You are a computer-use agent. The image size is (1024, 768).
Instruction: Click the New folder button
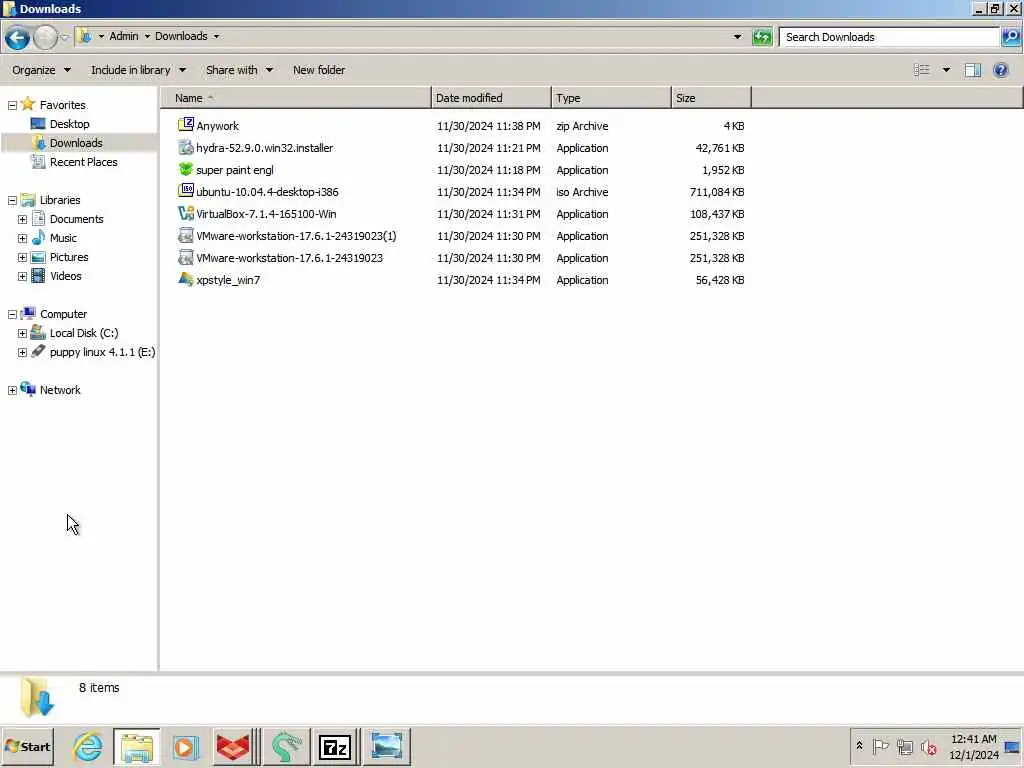click(x=319, y=70)
